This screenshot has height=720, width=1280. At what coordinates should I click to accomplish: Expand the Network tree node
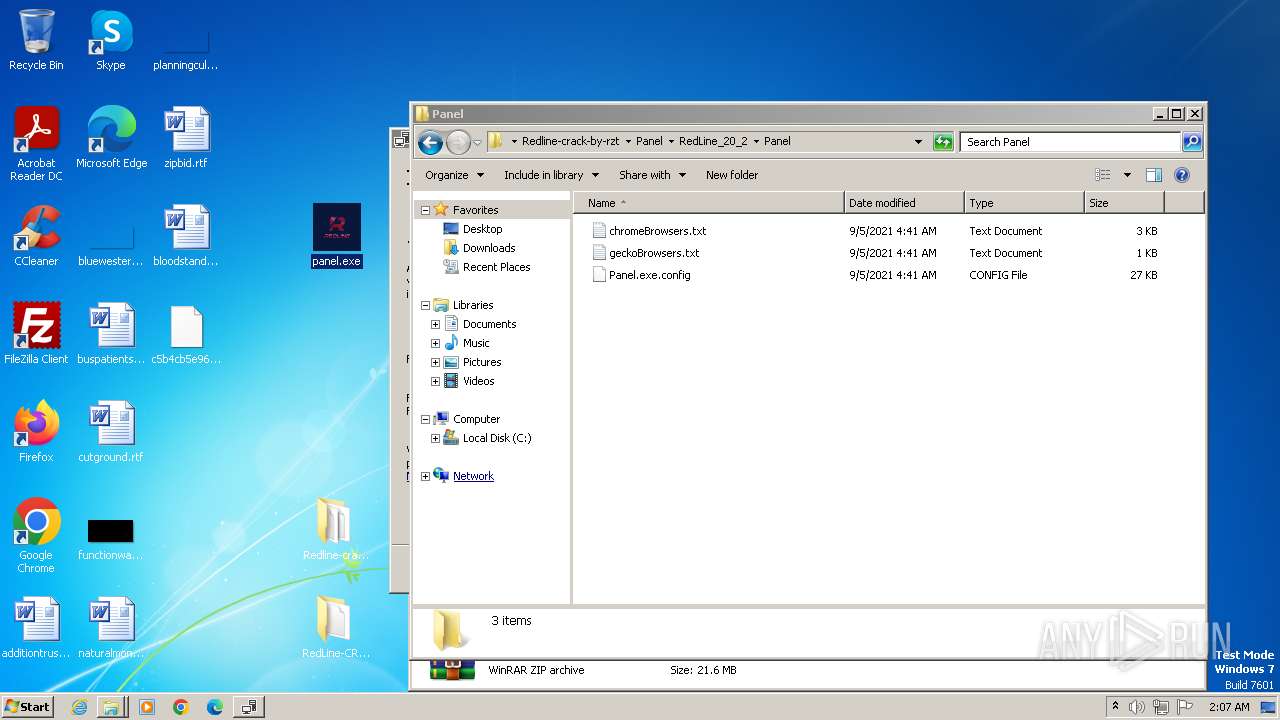(425, 476)
